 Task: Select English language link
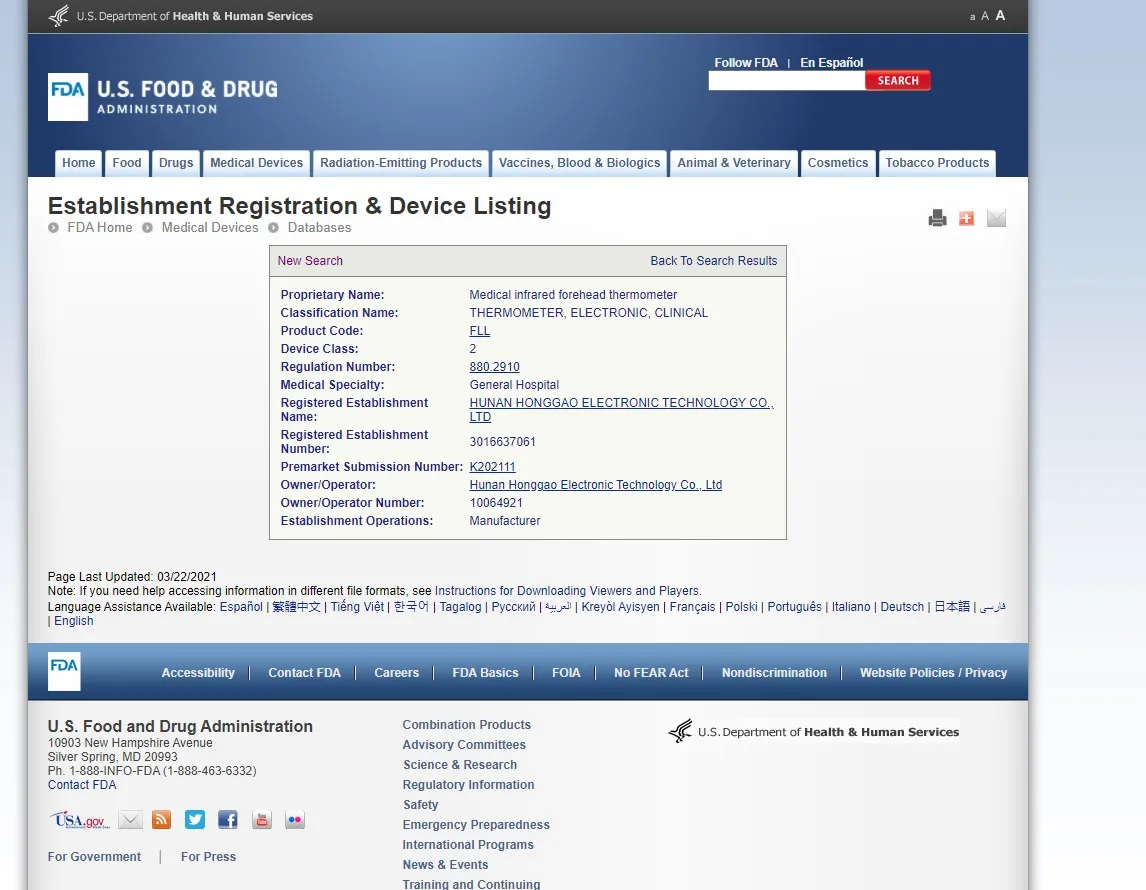click(x=74, y=621)
